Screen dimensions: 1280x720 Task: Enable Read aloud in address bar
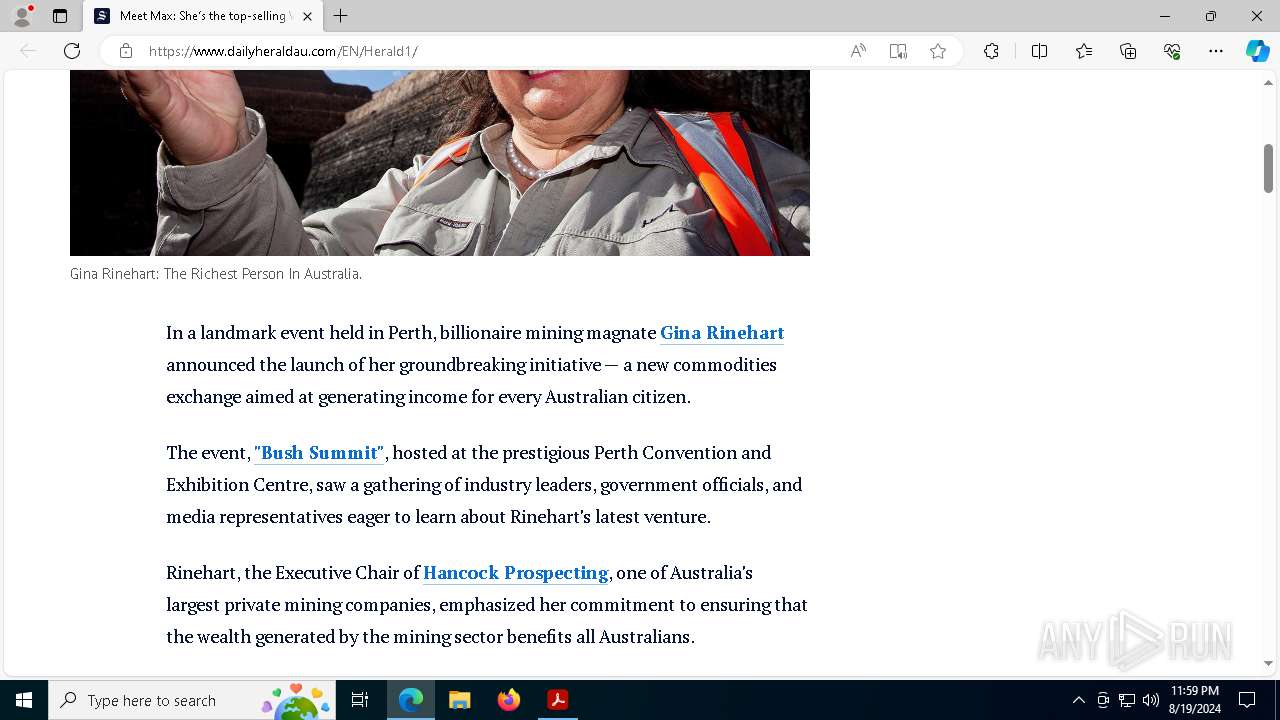tap(858, 51)
